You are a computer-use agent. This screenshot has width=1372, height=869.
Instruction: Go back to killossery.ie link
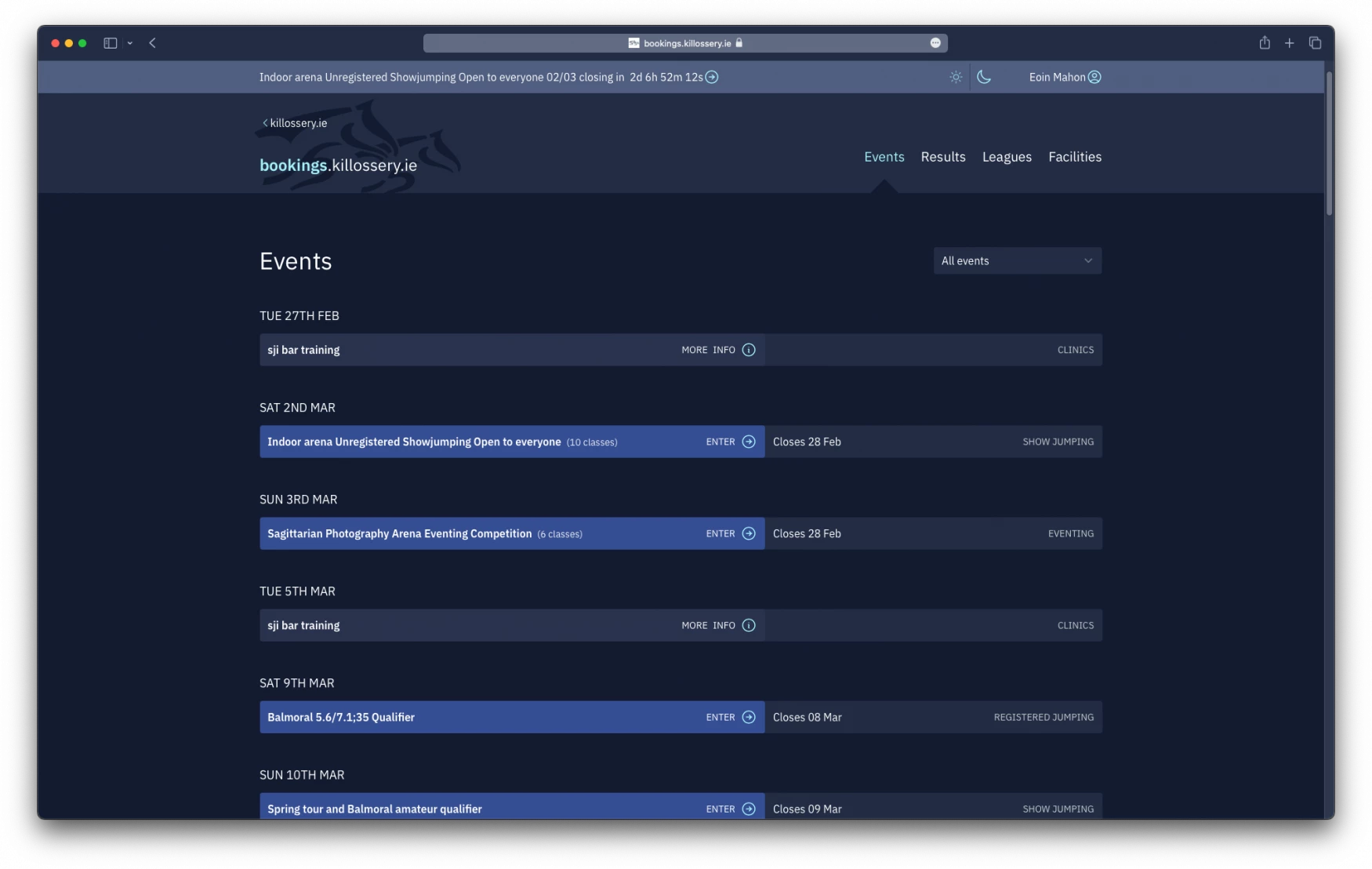[x=295, y=123]
